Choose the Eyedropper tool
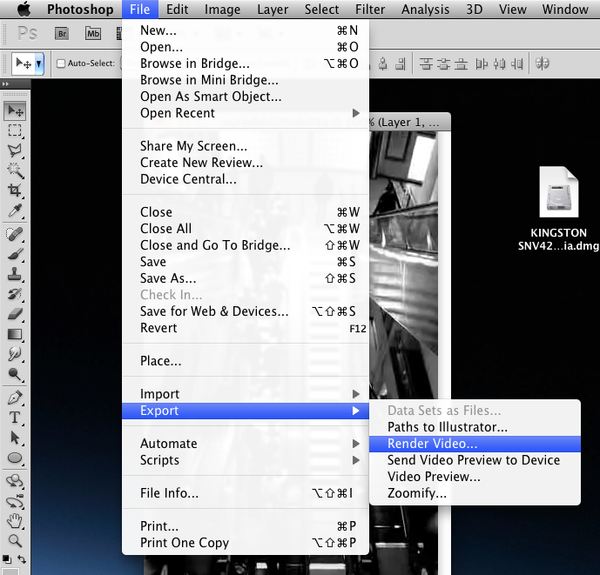This screenshot has height=575, width=600. pos(15,211)
